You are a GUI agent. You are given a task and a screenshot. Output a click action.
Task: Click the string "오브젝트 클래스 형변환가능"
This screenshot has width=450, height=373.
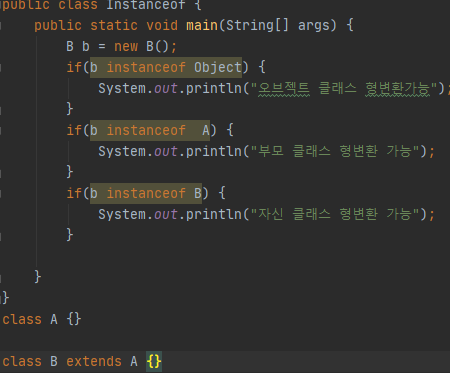click(344, 88)
